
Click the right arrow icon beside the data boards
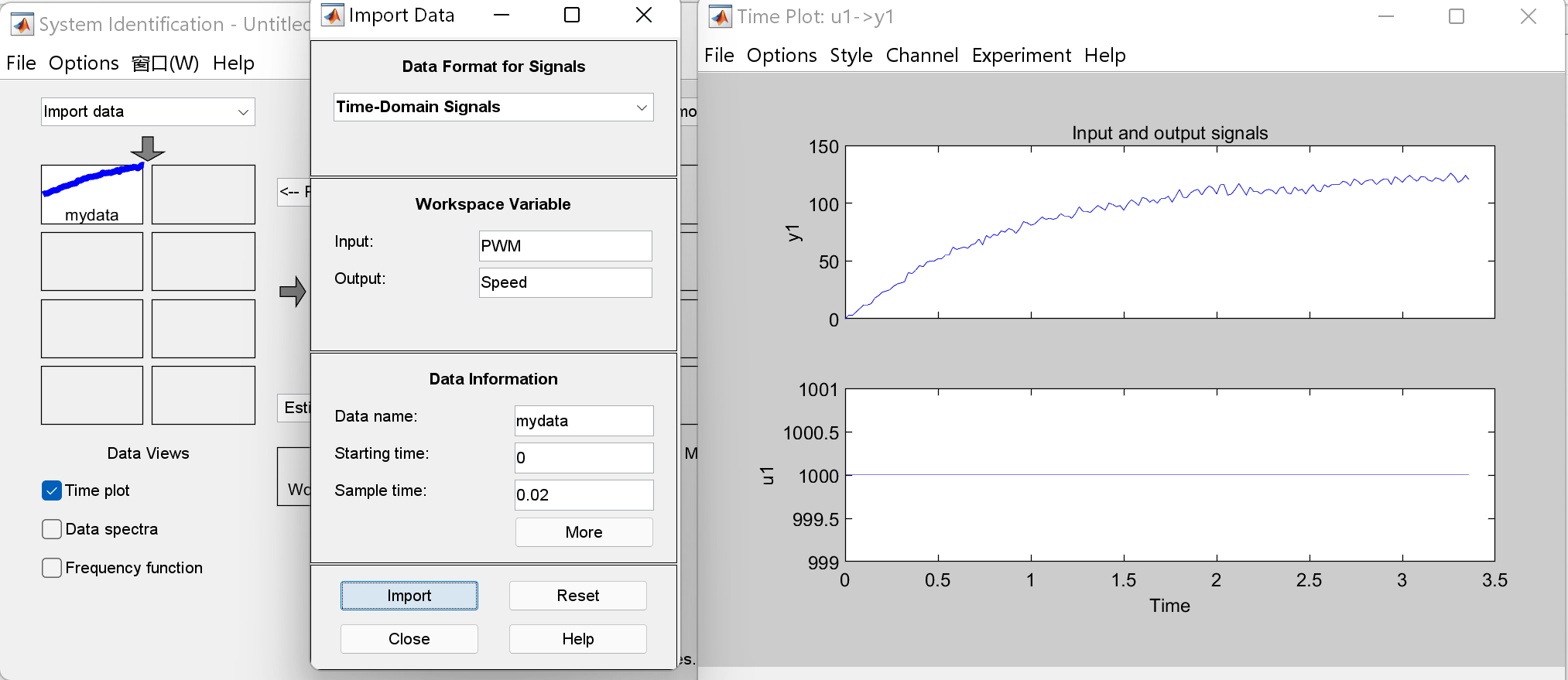tap(293, 292)
